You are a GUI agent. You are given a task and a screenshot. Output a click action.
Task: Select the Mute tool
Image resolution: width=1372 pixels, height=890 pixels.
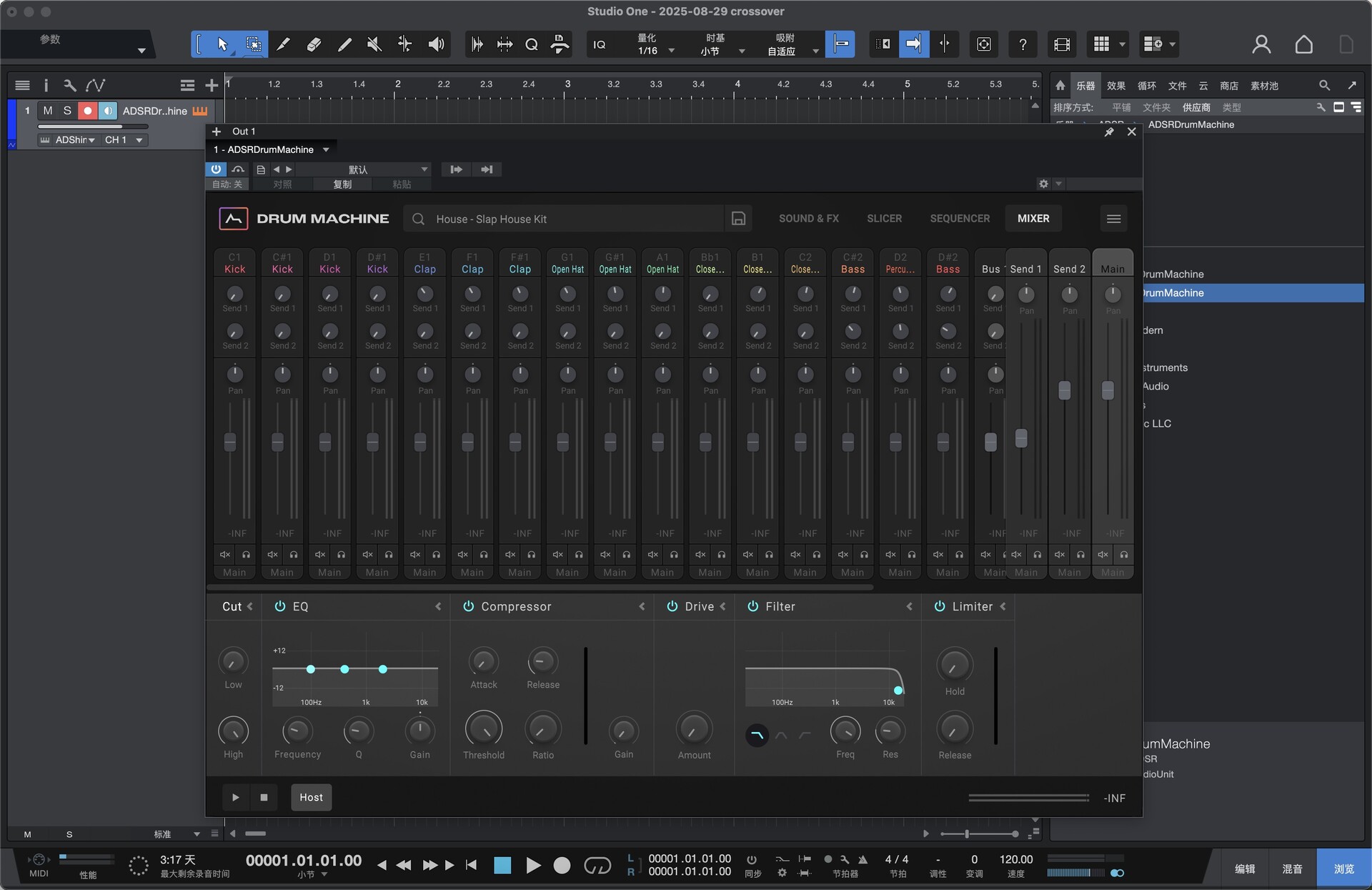tap(374, 44)
